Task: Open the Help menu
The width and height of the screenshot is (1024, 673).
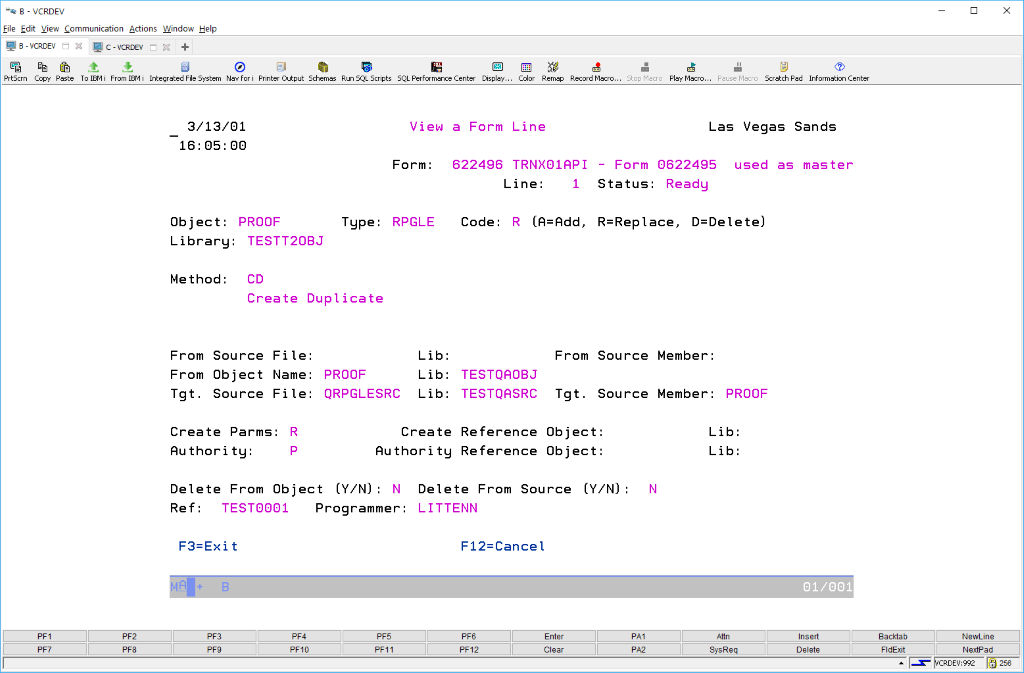Action: (208, 29)
